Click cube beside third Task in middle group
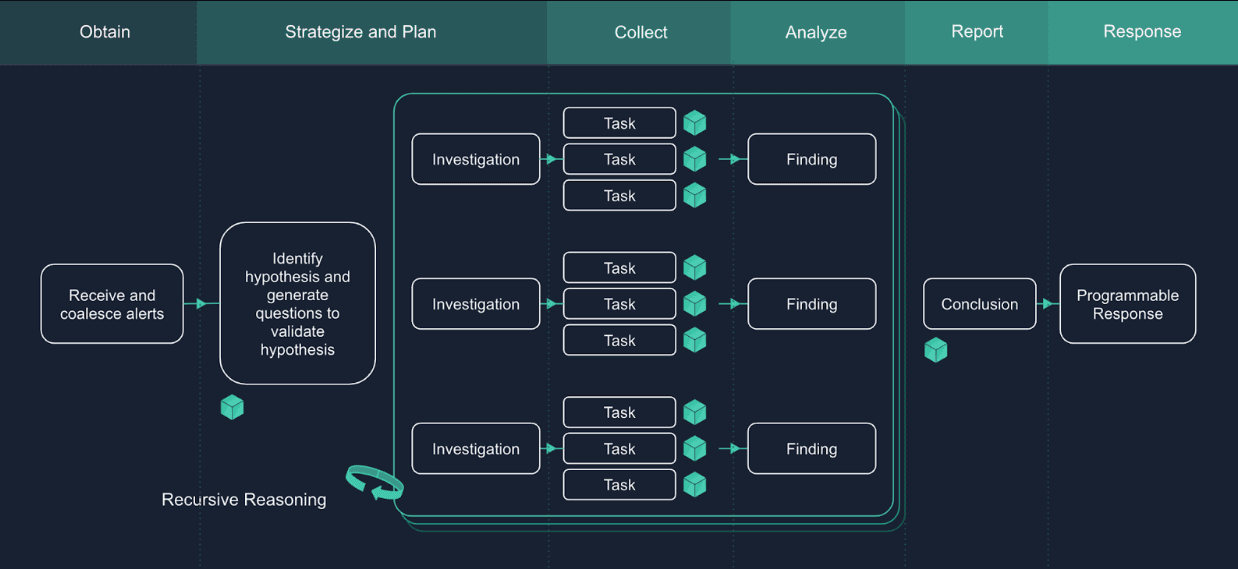This screenshot has width=1238, height=569. (x=695, y=340)
